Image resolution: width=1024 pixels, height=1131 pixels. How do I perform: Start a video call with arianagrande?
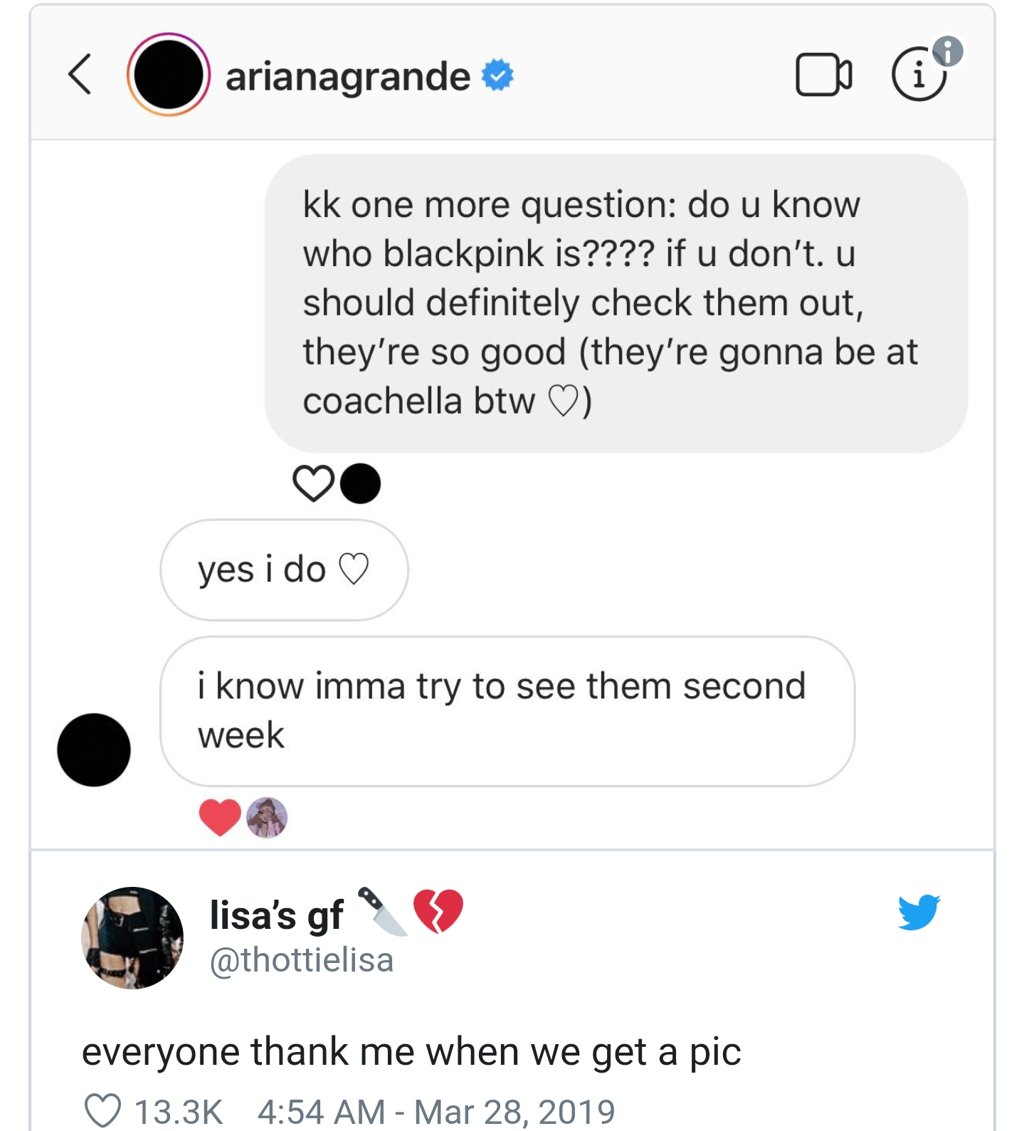point(824,78)
